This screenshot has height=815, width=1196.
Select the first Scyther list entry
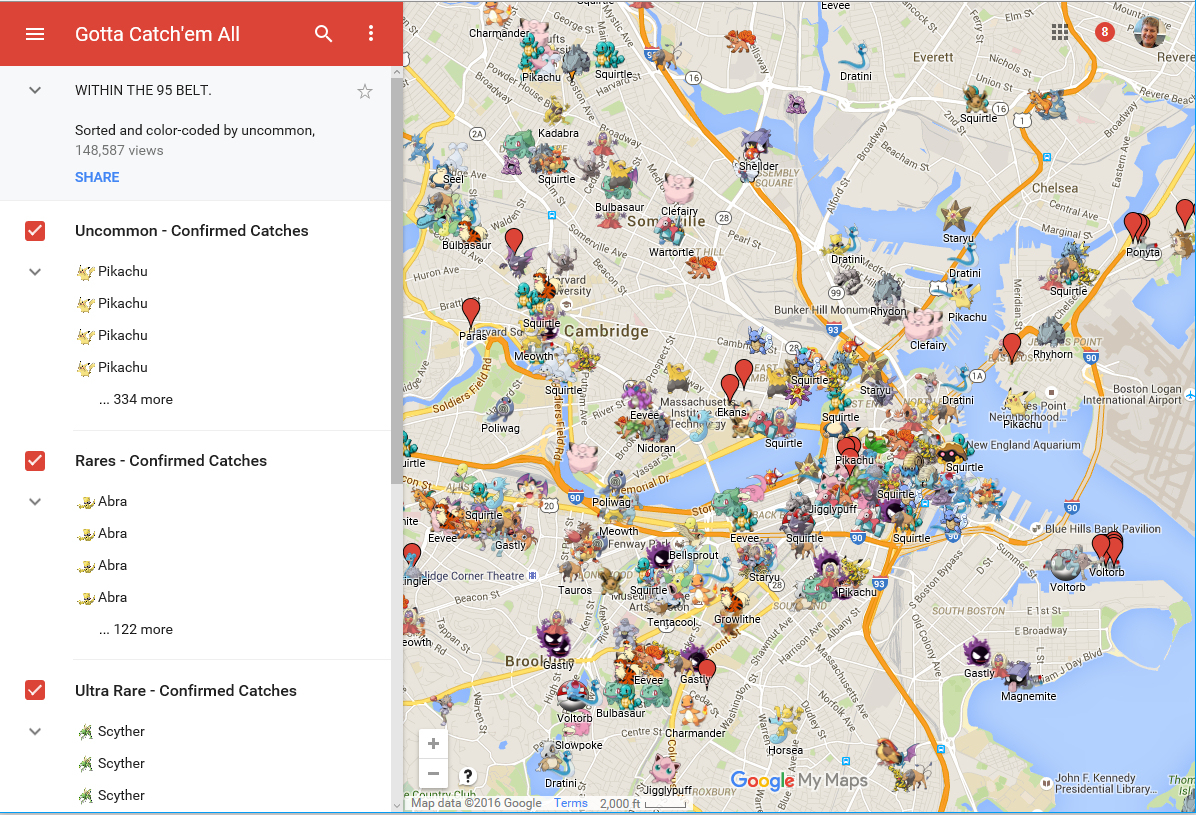coord(121,732)
